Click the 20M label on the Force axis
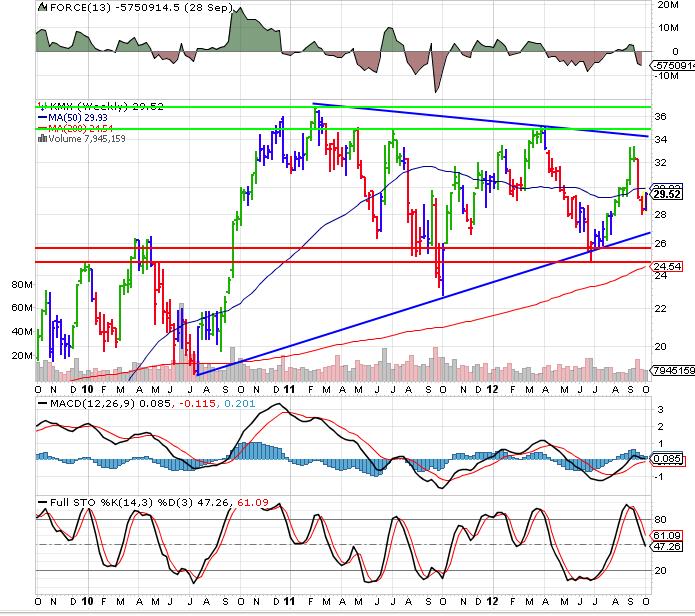Screen dimensions: 695x616 (x=668, y=5)
